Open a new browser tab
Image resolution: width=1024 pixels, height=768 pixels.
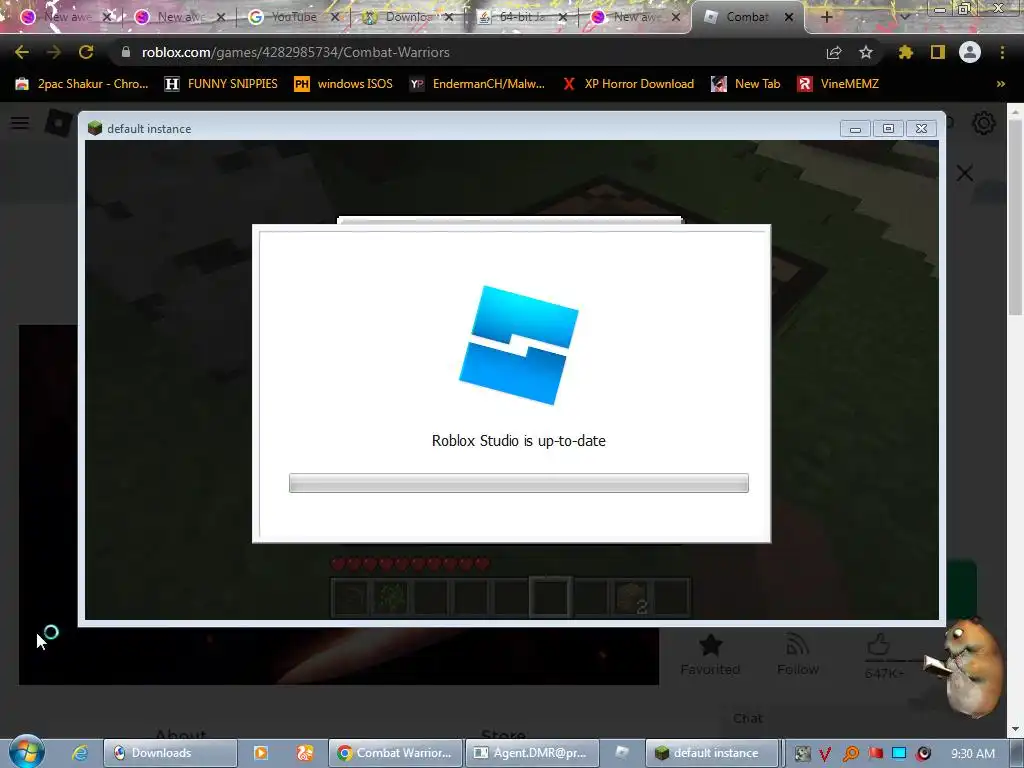826,17
